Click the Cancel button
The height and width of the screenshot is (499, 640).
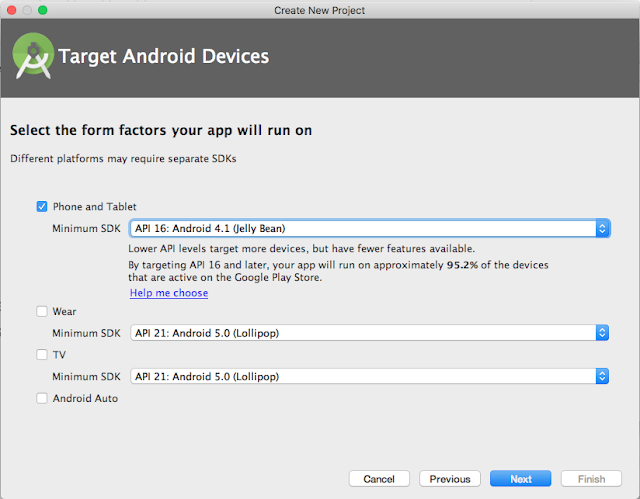tap(379, 479)
